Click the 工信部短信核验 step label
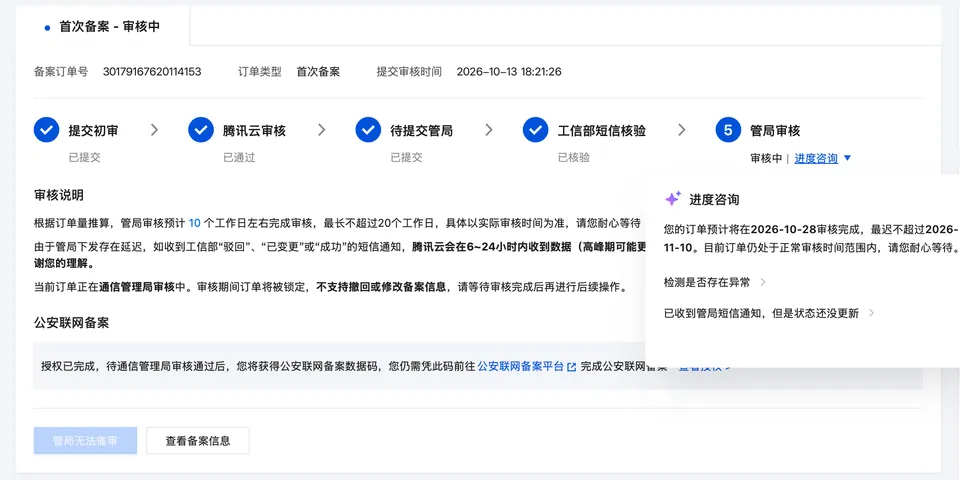 tap(602, 130)
